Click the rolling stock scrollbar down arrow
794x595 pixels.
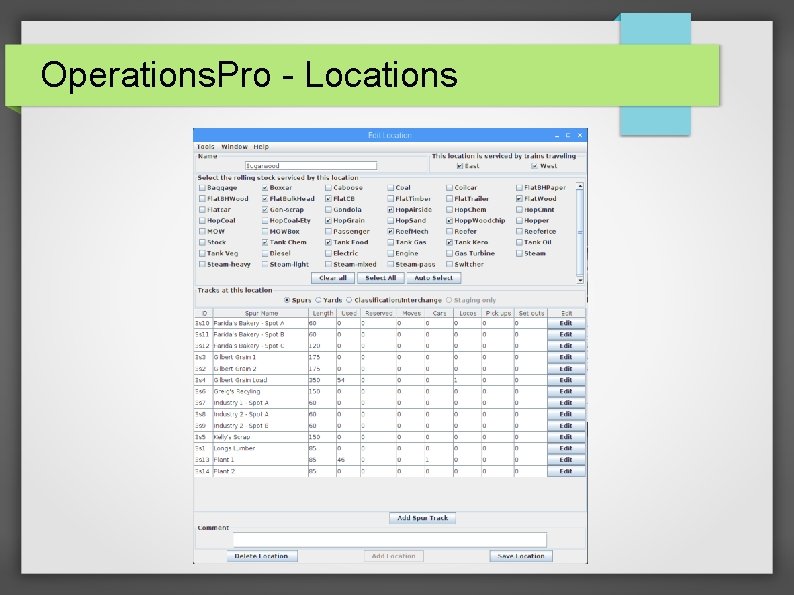(x=580, y=280)
